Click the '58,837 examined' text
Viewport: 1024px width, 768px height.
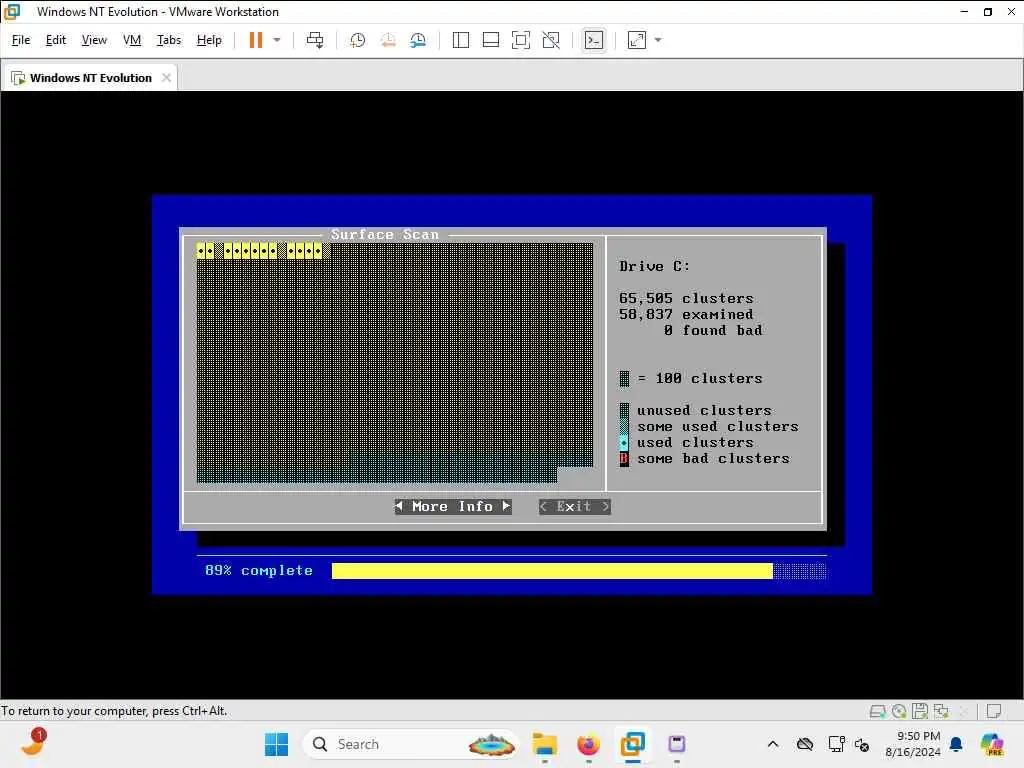tap(686, 315)
